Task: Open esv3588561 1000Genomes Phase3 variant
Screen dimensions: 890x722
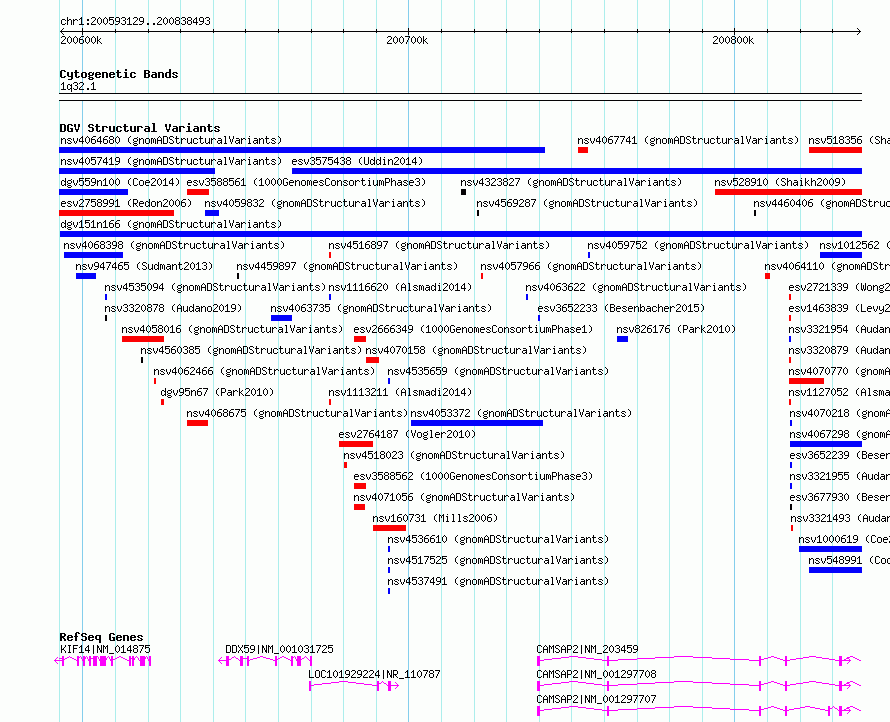Action: point(306,182)
